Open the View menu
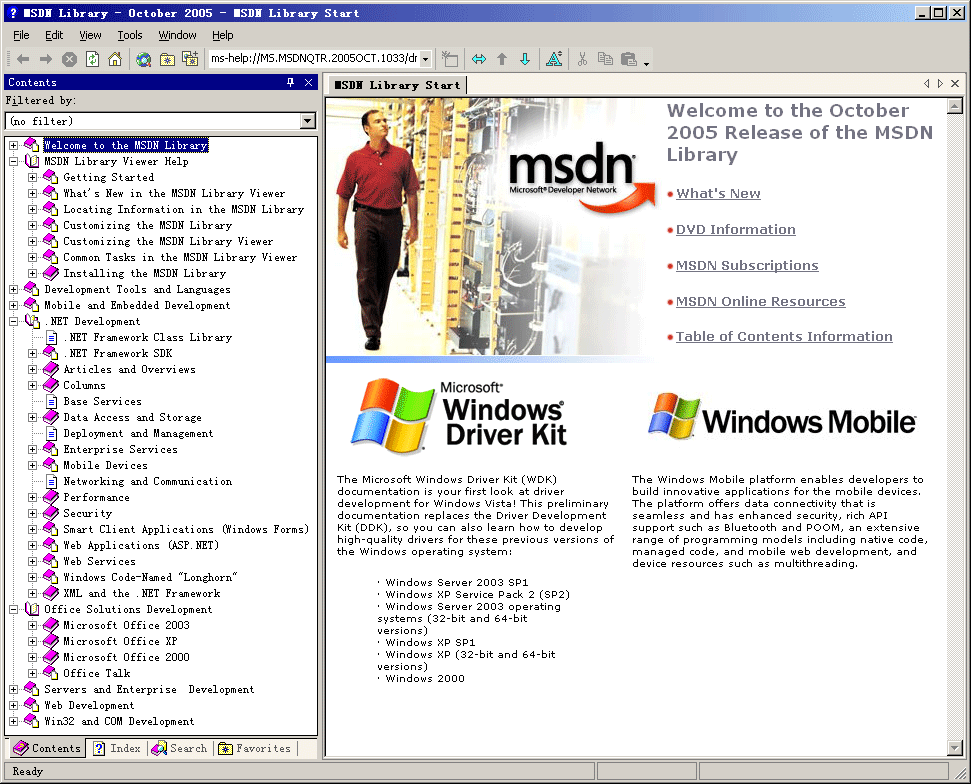Screen dimensions: 971x784 (x=90, y=35)
